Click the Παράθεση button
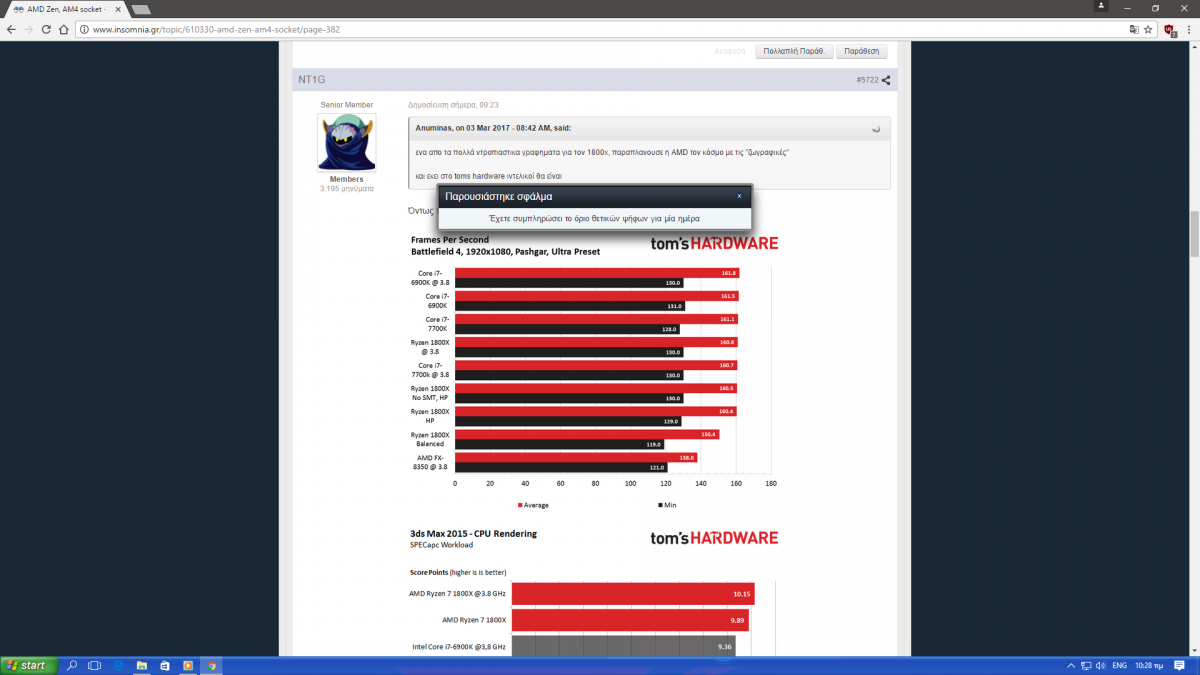The width and height of the screenshot is (1200, 675). [x=861, y=50]
